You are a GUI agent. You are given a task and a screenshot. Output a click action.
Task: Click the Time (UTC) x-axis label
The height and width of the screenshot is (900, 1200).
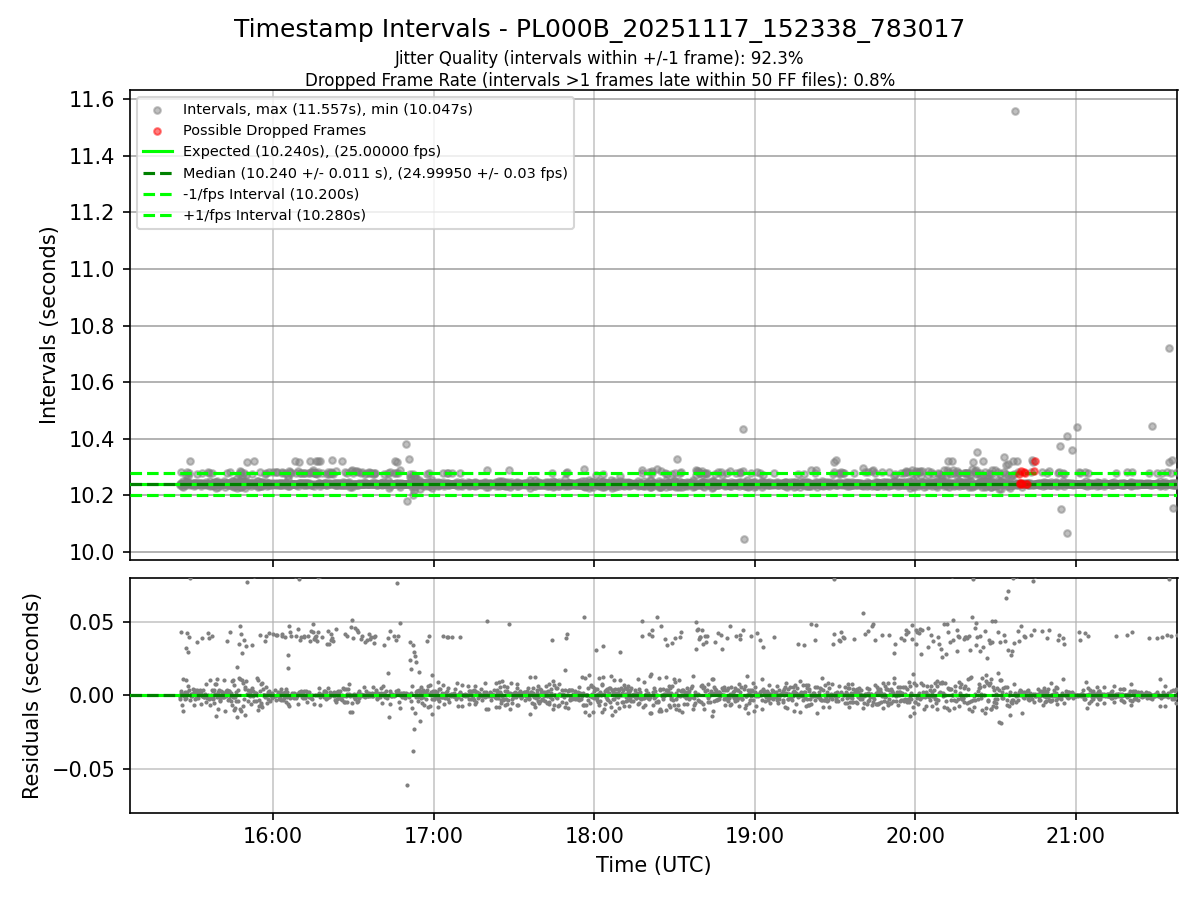pyautogui.click(x=653, y=865)
